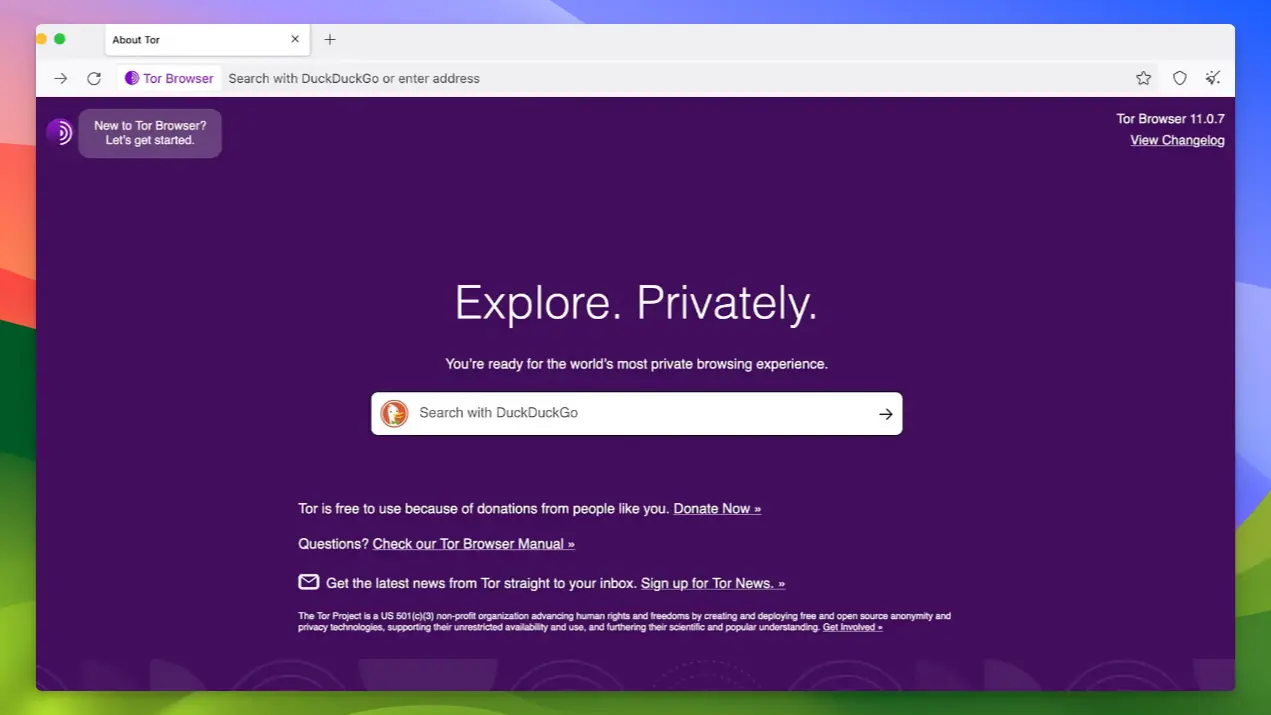Click the New Identity broom icon
This screenshot has height=715, width=1271.
[x=1212, y=77]
